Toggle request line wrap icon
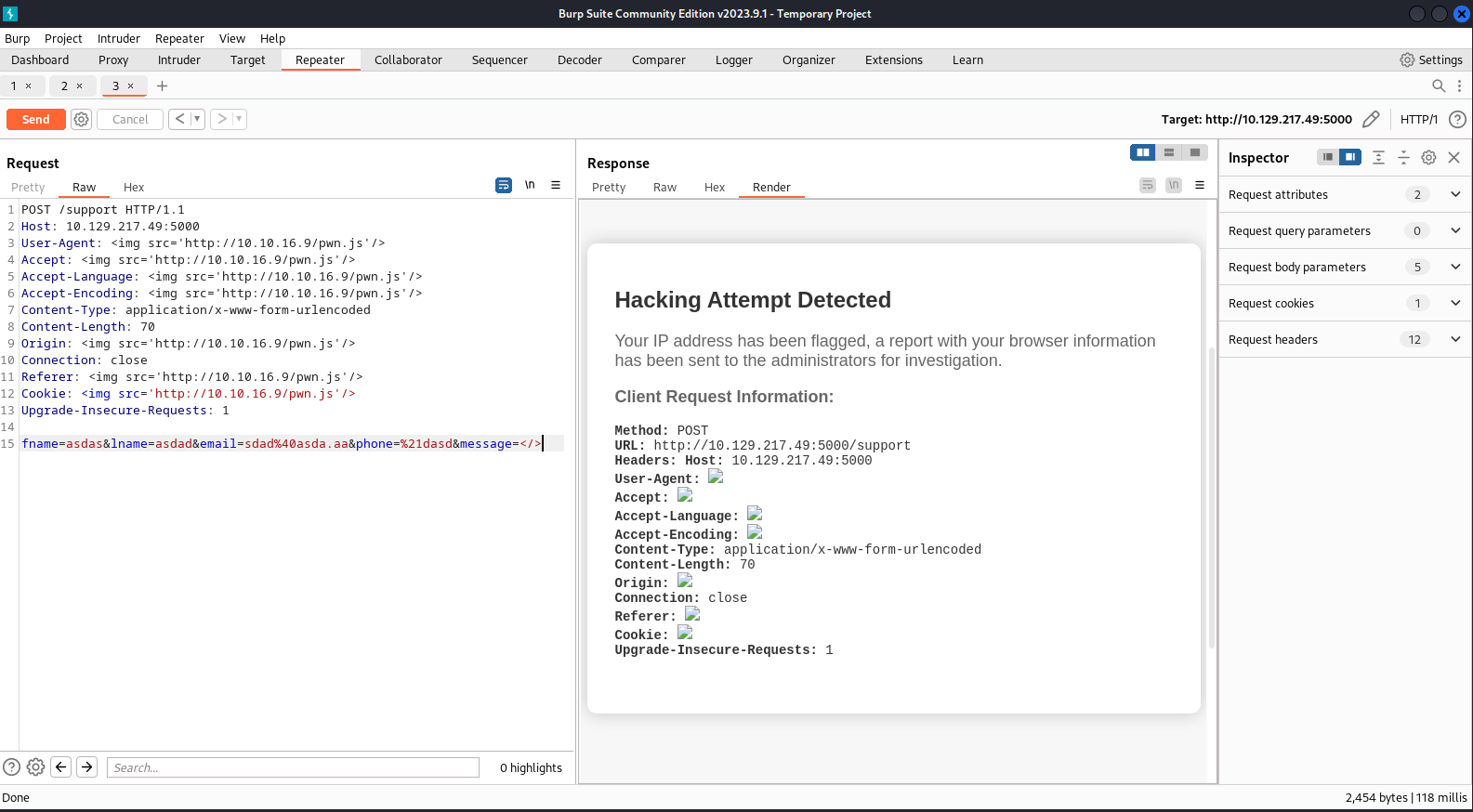1473x812 pixels. pyautogui.click(x=504, y=185)
